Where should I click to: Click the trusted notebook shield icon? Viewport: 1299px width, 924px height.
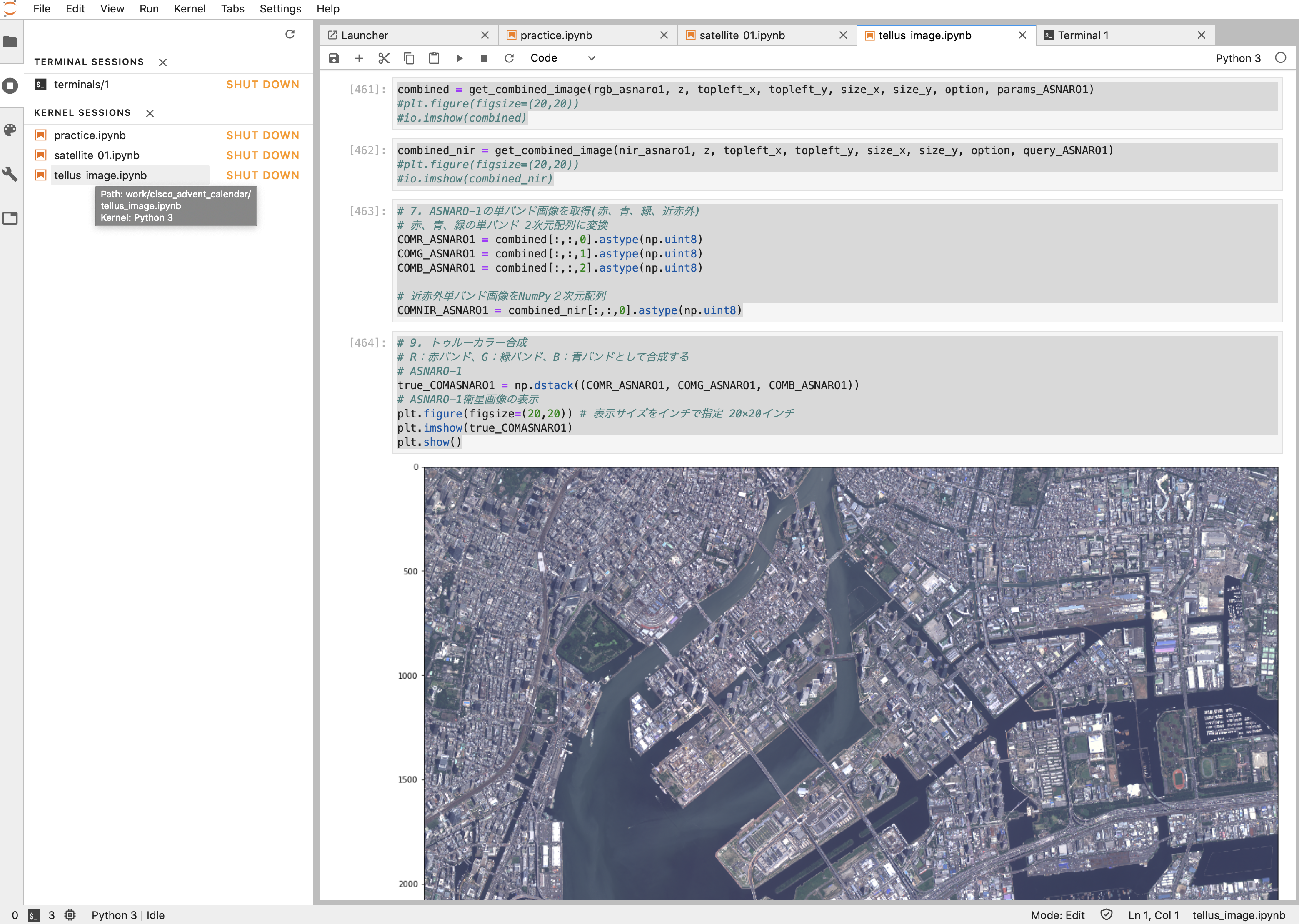[1106, 914]
